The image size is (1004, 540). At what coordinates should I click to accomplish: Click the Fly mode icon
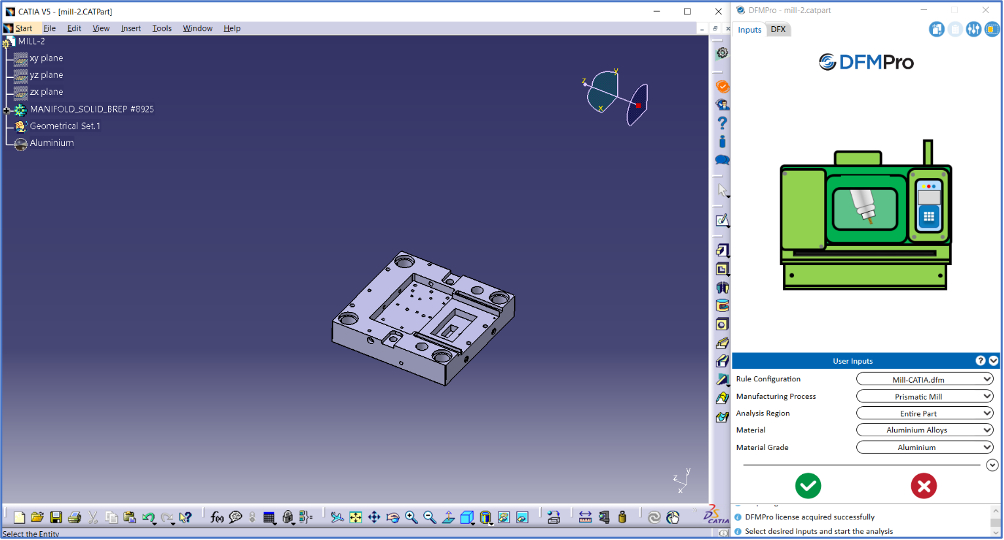337,518
